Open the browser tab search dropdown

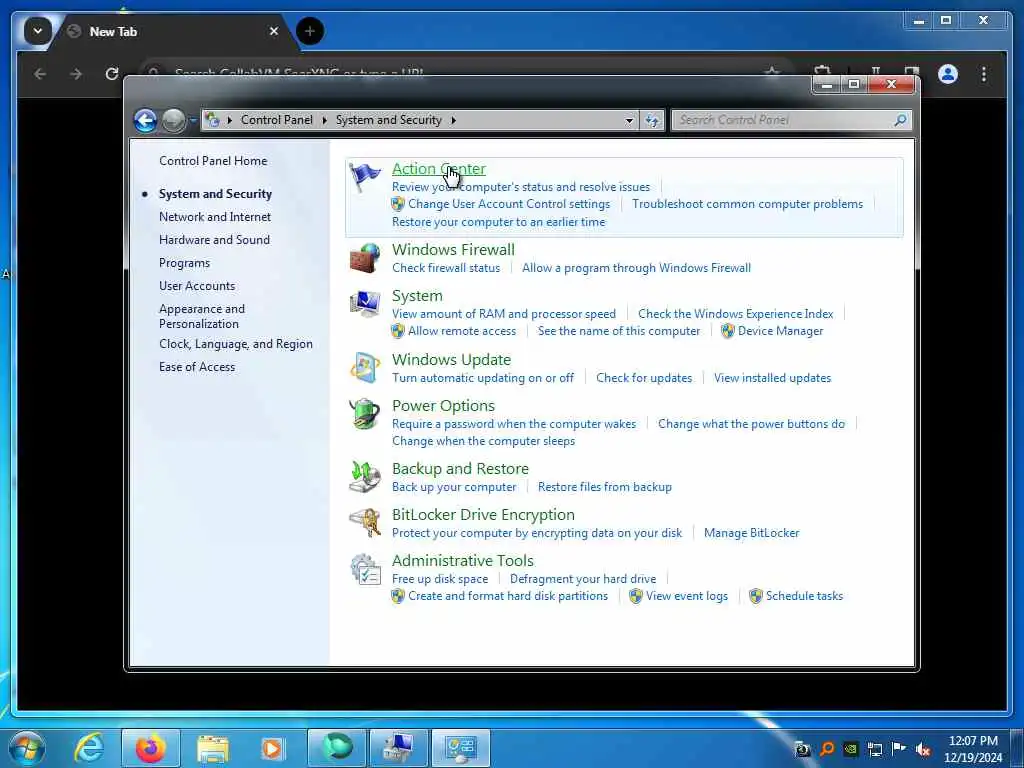(38, 31)
